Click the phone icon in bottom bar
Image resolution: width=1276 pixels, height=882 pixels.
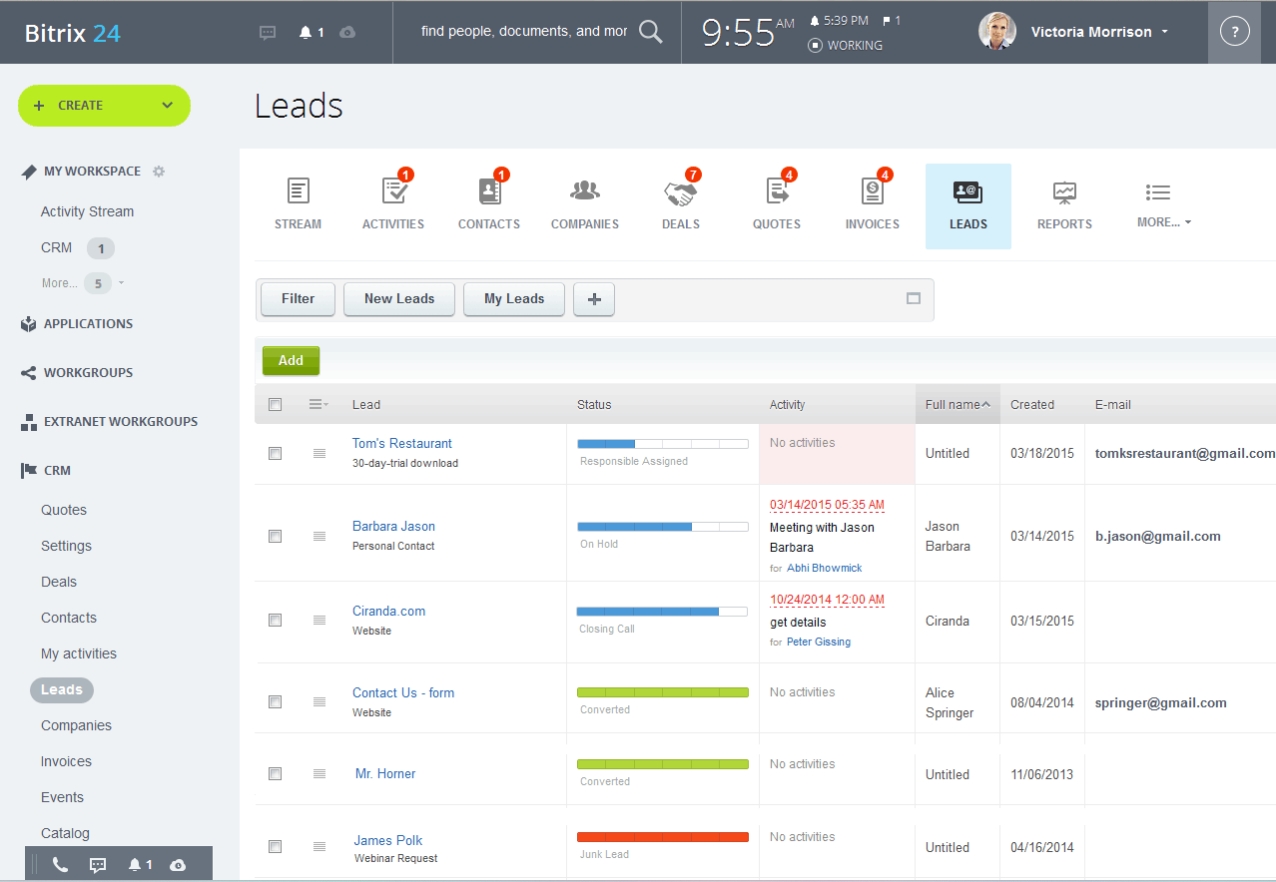point(60,865)
